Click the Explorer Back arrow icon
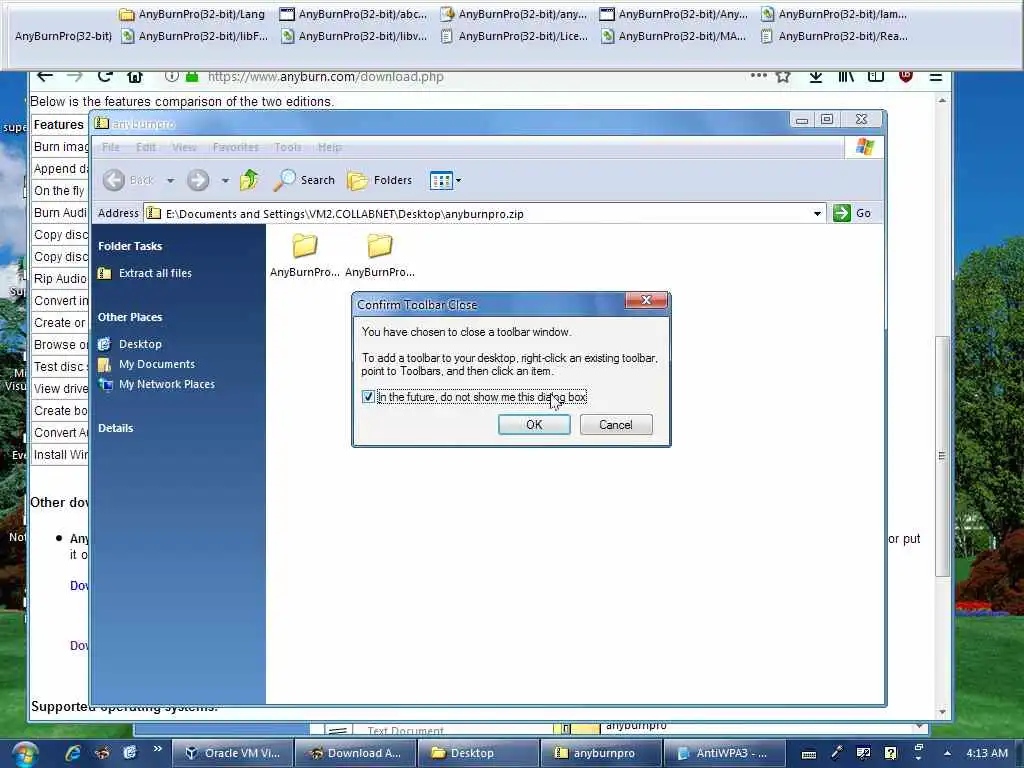 pos(114,180)
